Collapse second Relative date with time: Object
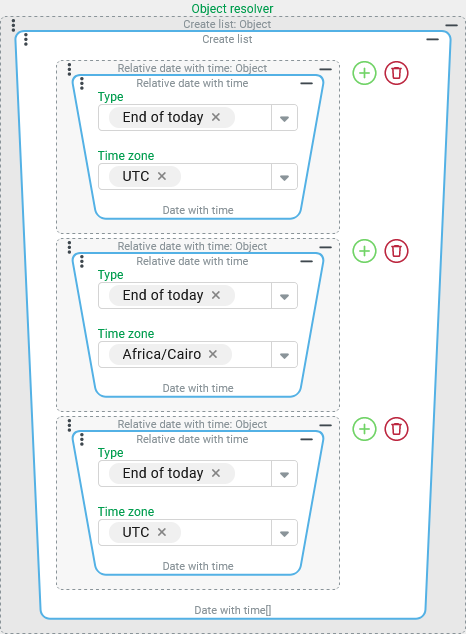 tap(325, 247)
